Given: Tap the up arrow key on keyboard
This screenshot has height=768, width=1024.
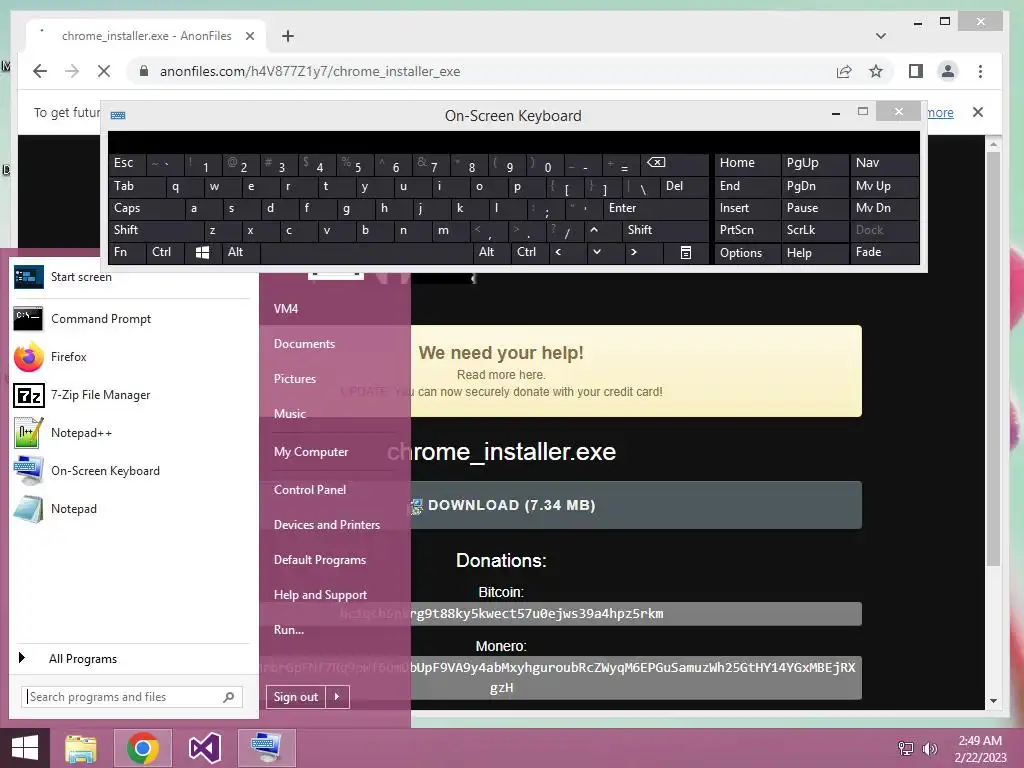Looking at the screenshot, I should [594, 230].
